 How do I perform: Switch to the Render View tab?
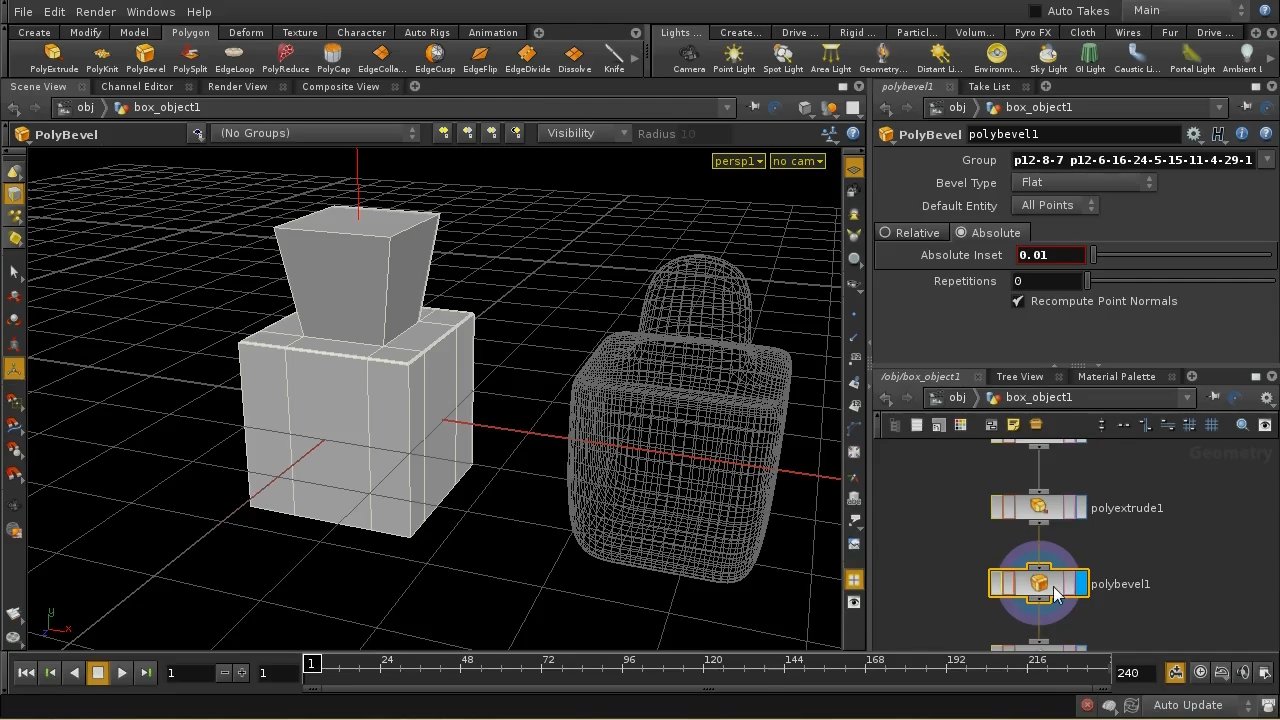237,86
